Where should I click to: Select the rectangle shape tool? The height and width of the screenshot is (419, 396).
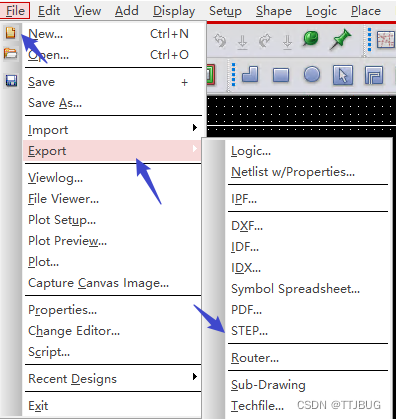click(x=281, y=75)
